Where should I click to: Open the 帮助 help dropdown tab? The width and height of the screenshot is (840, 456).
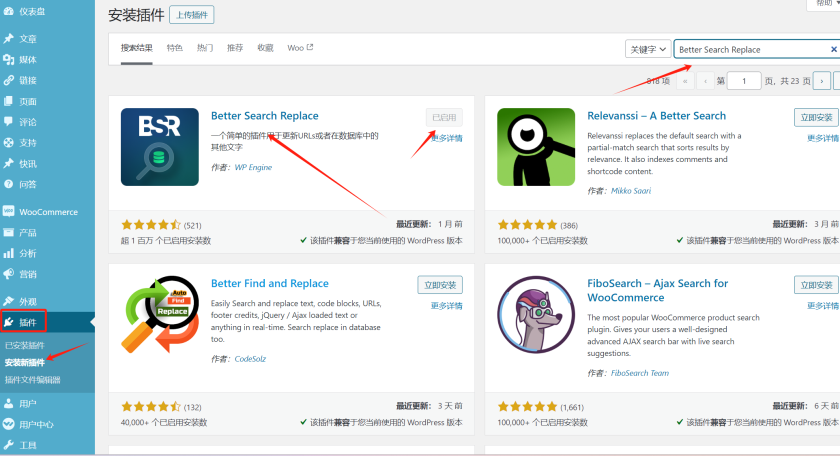[x=825, y=4]
